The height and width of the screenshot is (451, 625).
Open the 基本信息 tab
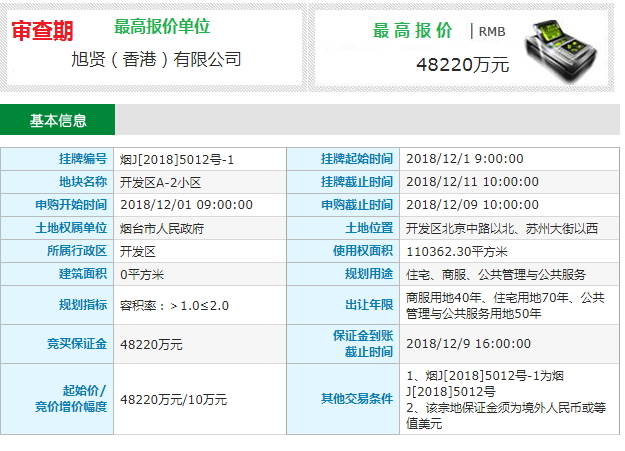57,120
